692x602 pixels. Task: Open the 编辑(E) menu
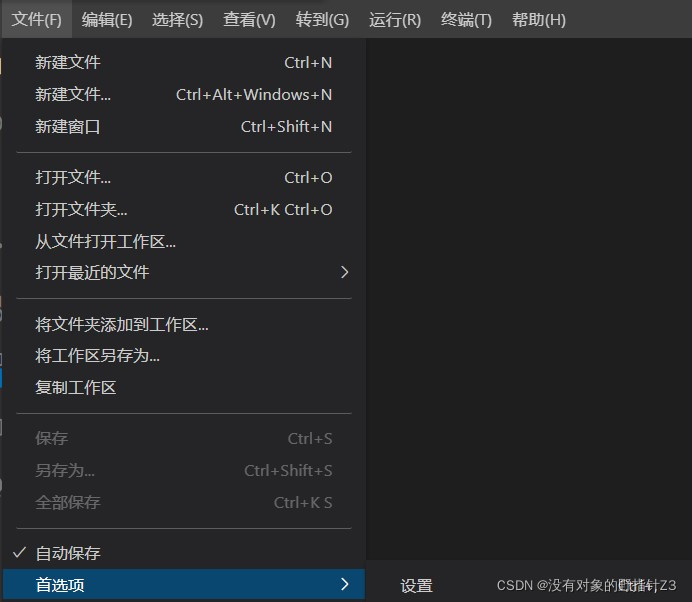[x=107, y=19]
